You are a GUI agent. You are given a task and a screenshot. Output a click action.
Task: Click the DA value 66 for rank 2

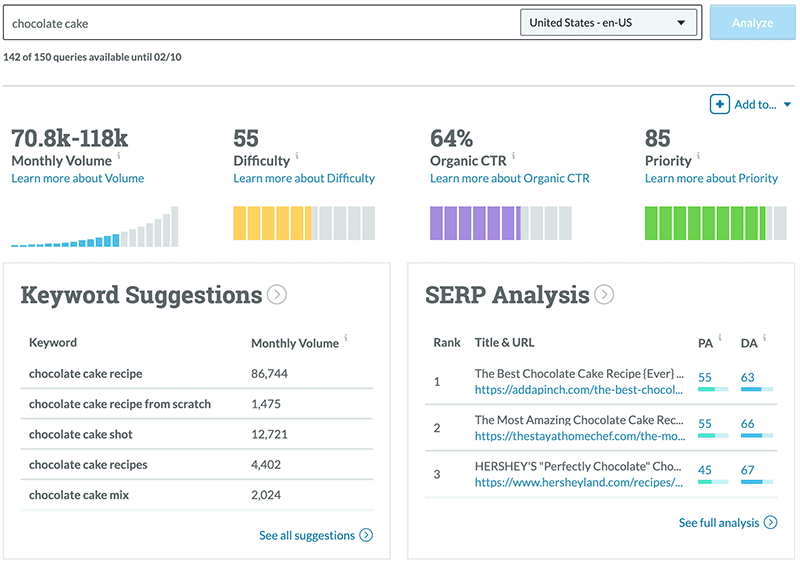click(747, 424)
